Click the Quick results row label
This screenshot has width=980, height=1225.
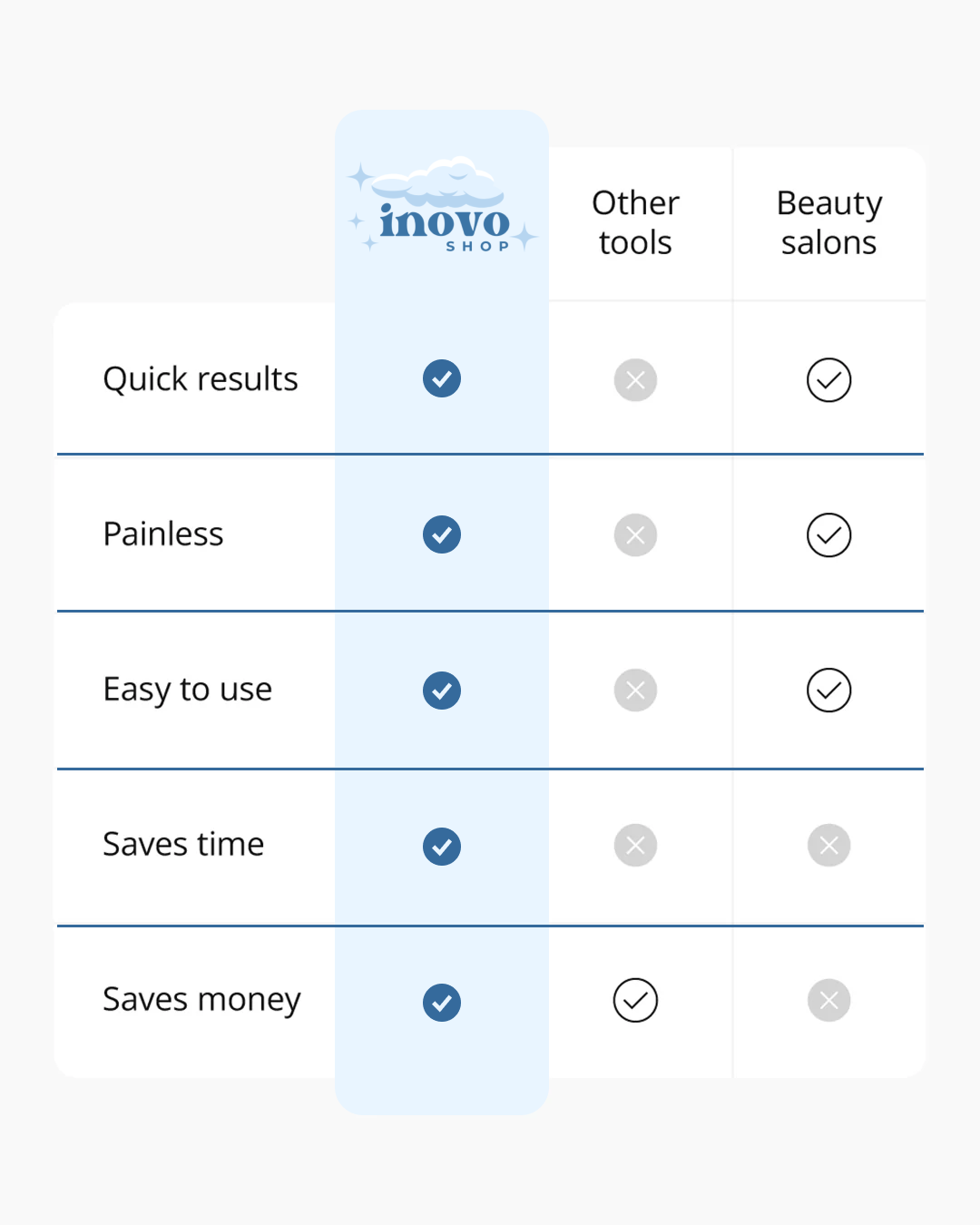tap(201, 379)
